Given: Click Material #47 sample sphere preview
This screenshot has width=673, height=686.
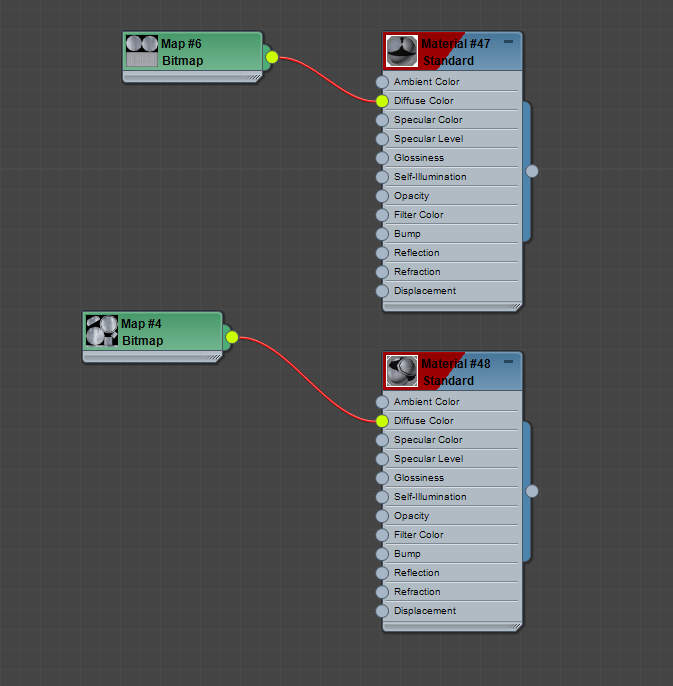Looking at the screenshot, I should [402, 52].
